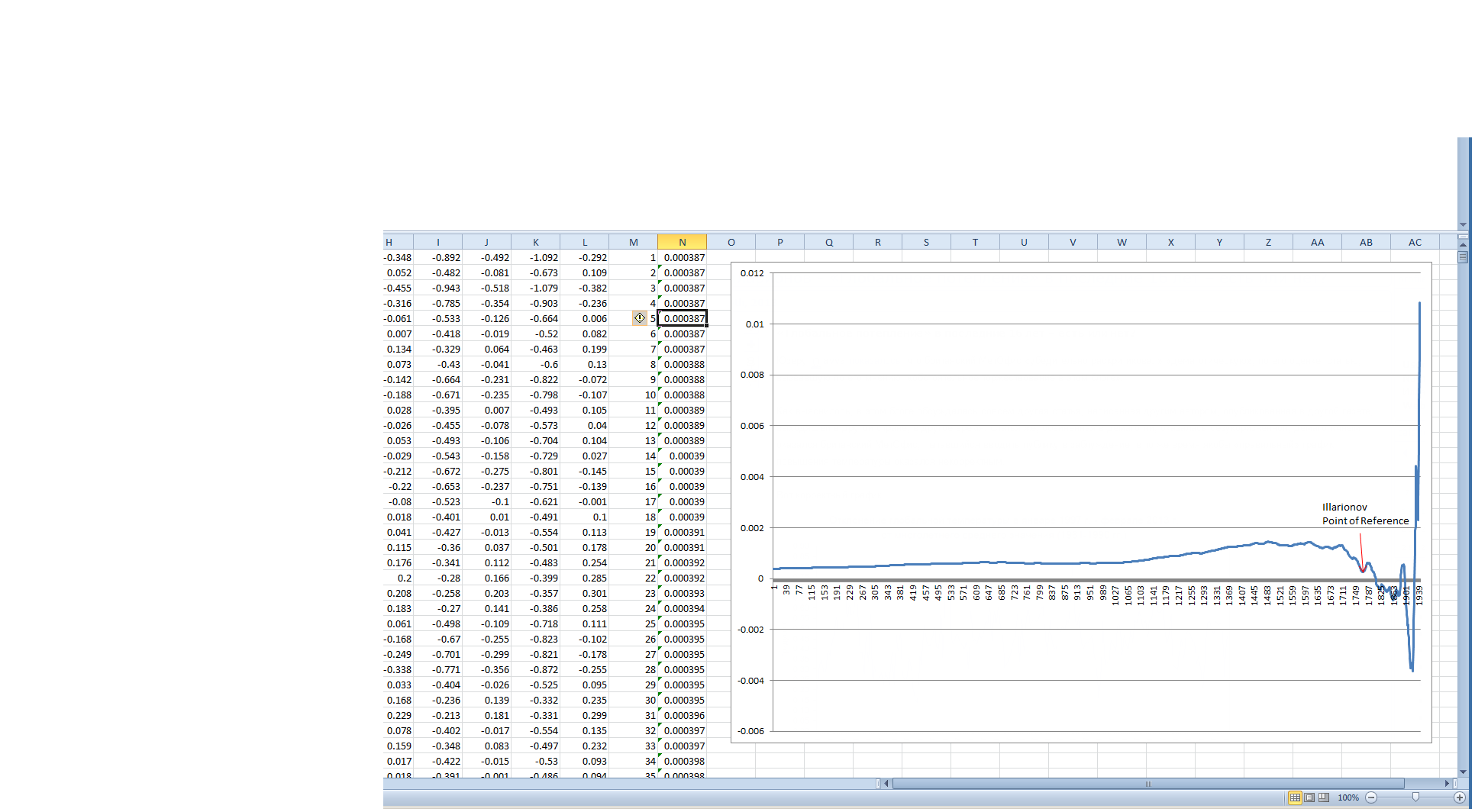Screen dimensions: 1475x812
Task: Click the 100% zoom level button
Action: (x=1348, y=797)
